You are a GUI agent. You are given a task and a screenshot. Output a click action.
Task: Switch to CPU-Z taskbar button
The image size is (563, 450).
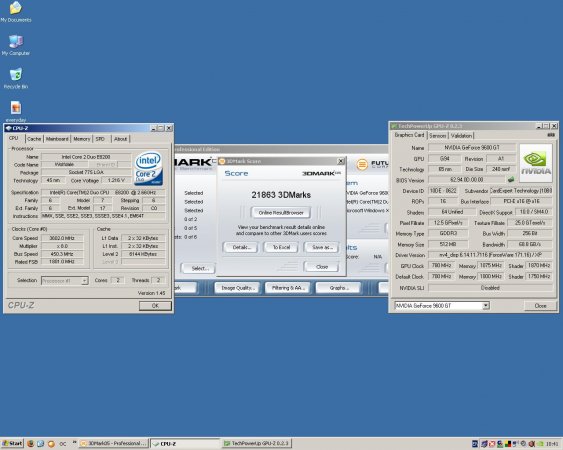(x=185, y=444)
